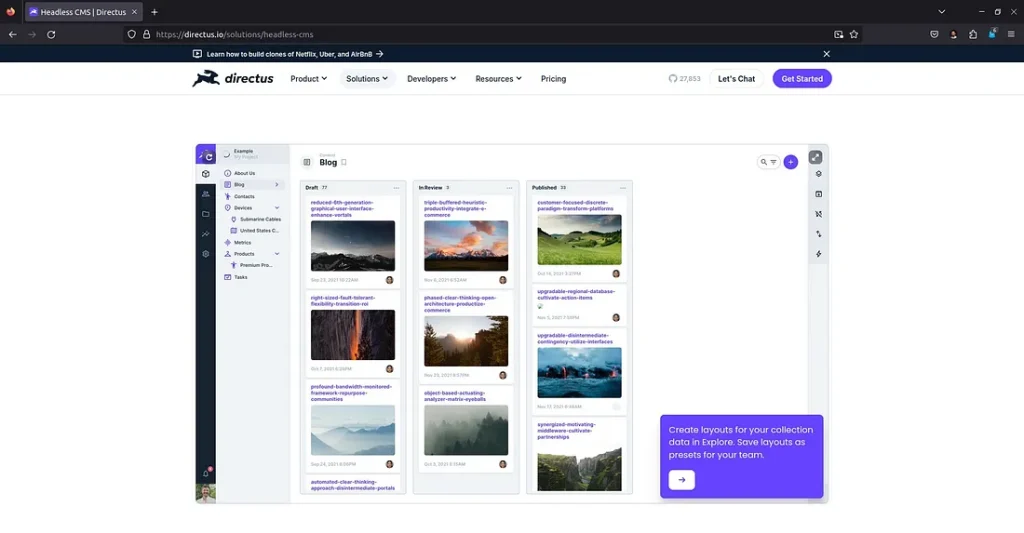The width and height of the screenshot is (1024, 533).
Task: Open the Developers dropdown menu
Action: pos(431,79)
